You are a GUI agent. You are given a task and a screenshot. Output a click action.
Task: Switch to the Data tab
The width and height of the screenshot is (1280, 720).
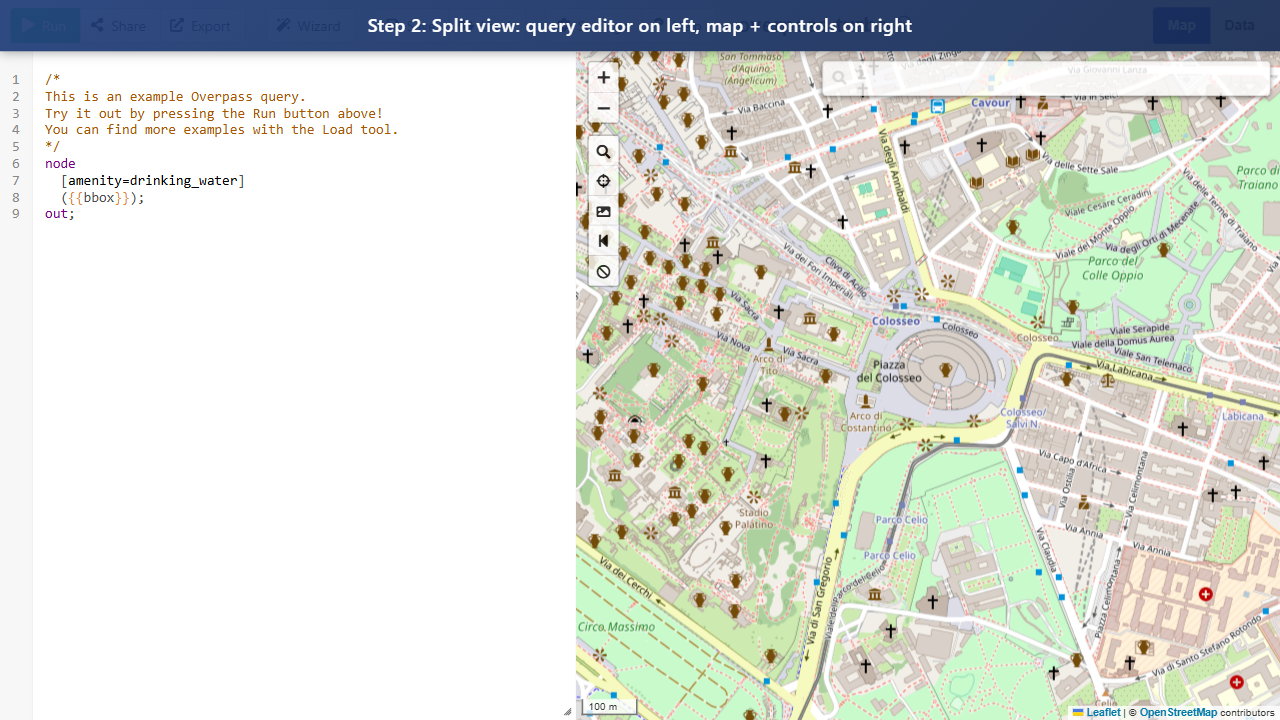1239,24
